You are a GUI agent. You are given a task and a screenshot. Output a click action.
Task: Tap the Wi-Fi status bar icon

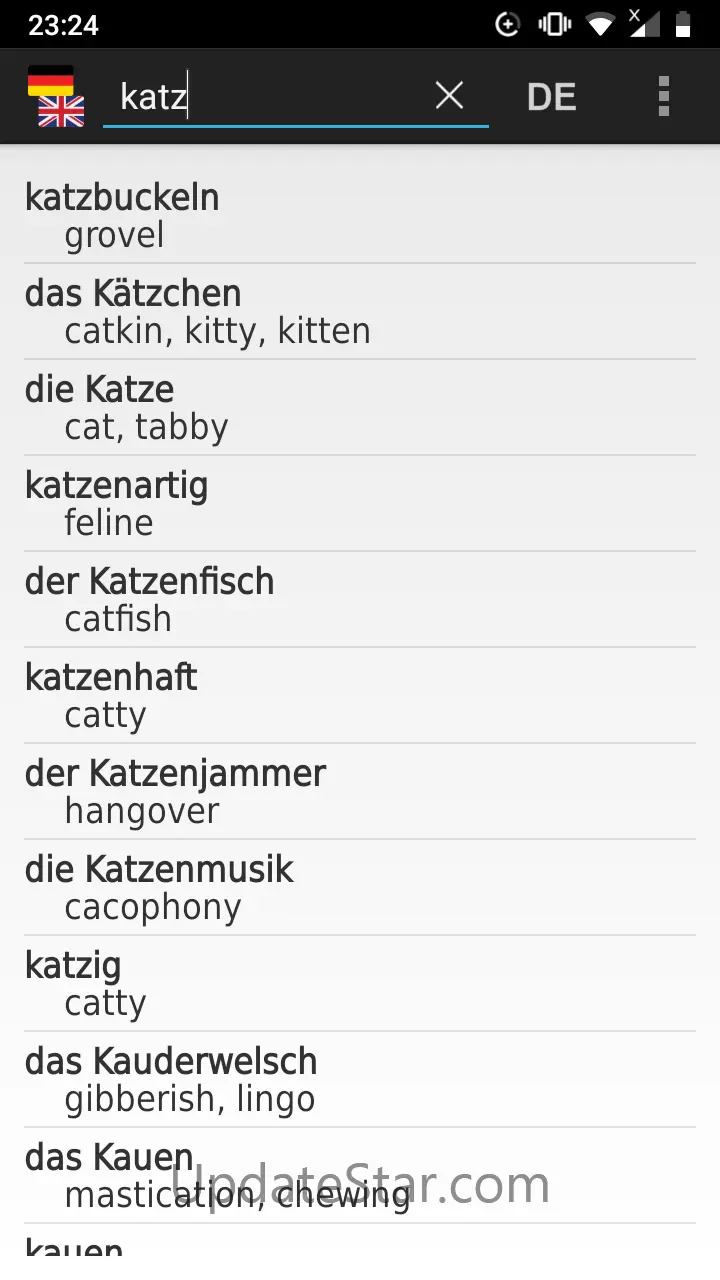click(x=599, y=24)
